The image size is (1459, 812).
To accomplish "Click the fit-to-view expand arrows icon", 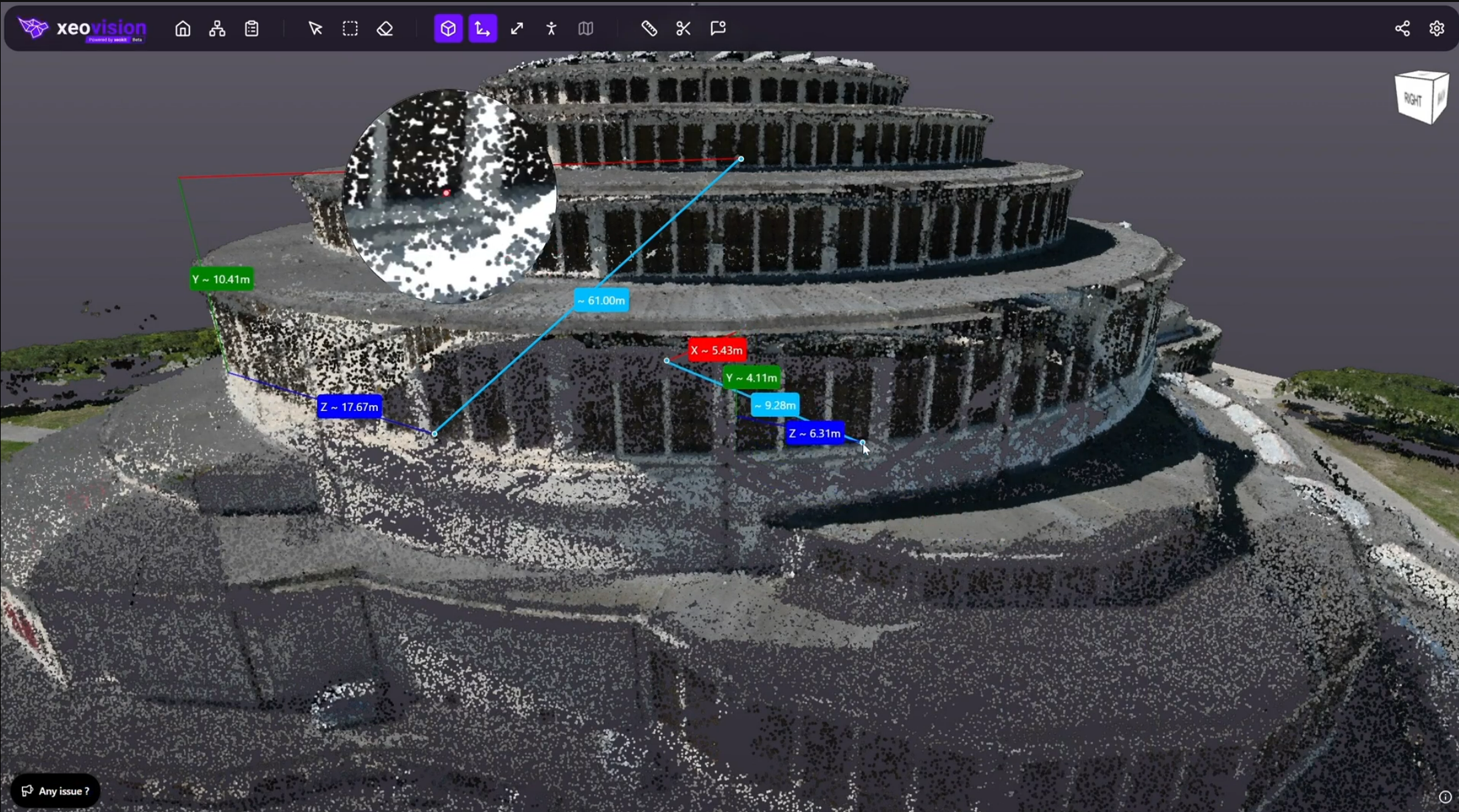I will coord(517,29).
